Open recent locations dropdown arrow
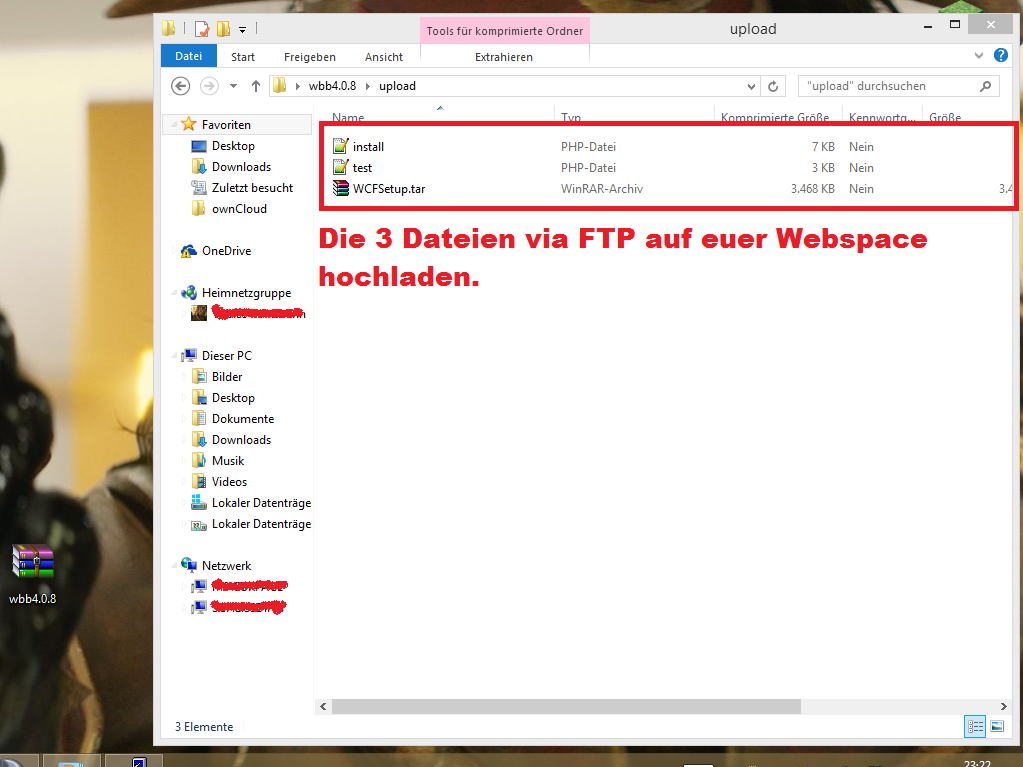The image size is (1023, 767). [233, 86]
